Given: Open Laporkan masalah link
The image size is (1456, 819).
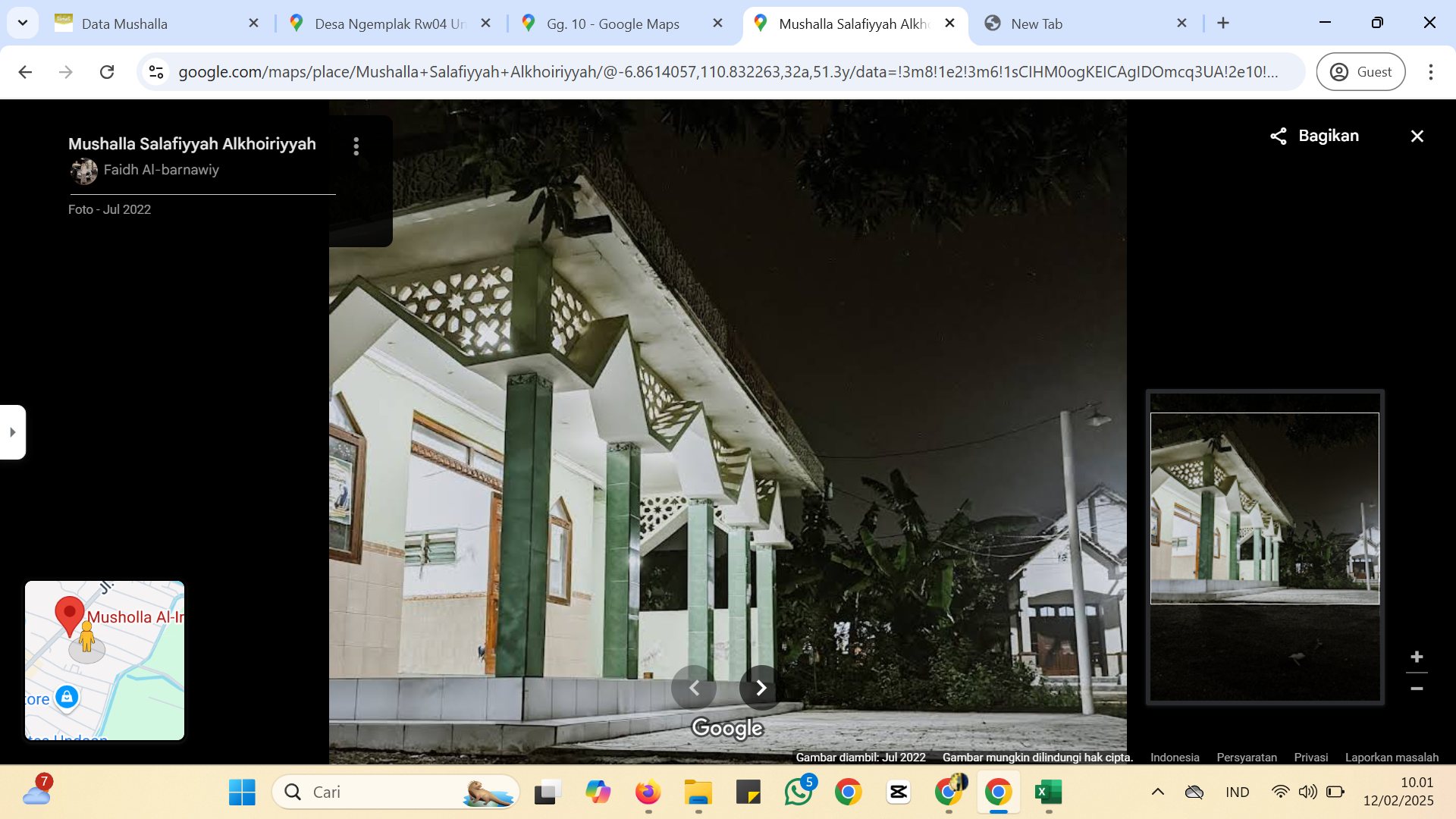Looking at the screenshot, I should [x=1392, y=757].
